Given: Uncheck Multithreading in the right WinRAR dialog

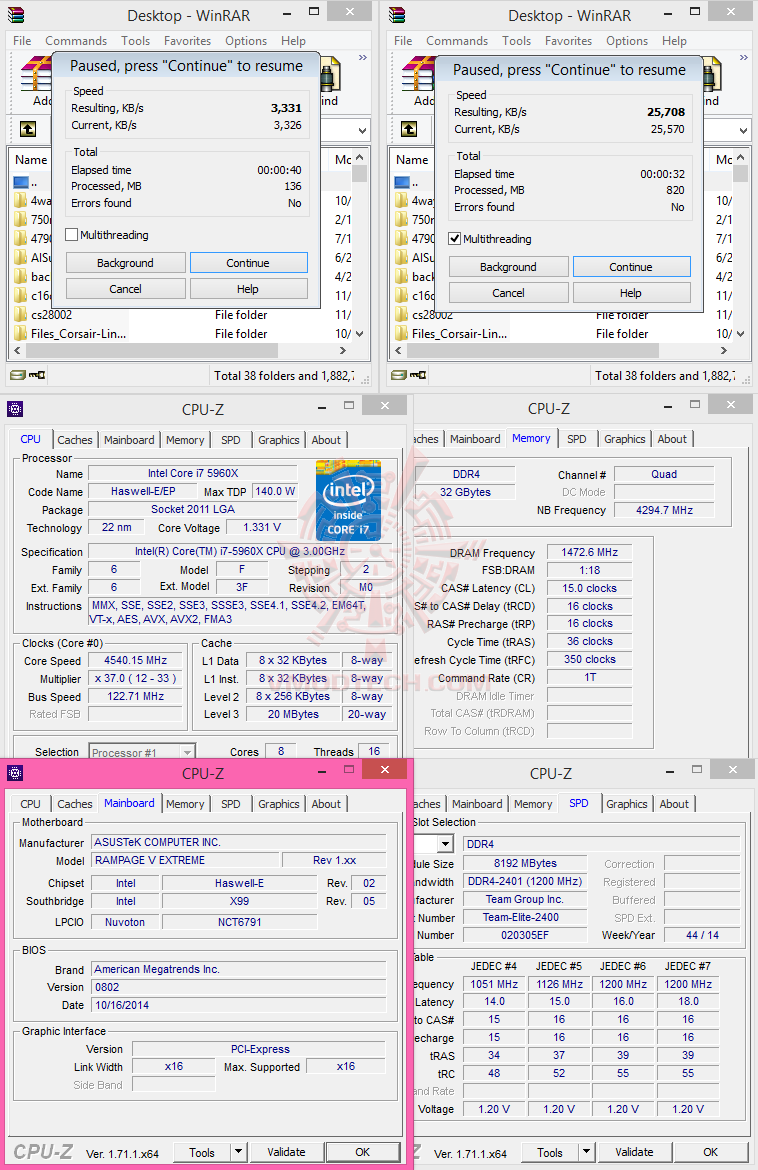Looking at the screenshot, I should (454, 239).
